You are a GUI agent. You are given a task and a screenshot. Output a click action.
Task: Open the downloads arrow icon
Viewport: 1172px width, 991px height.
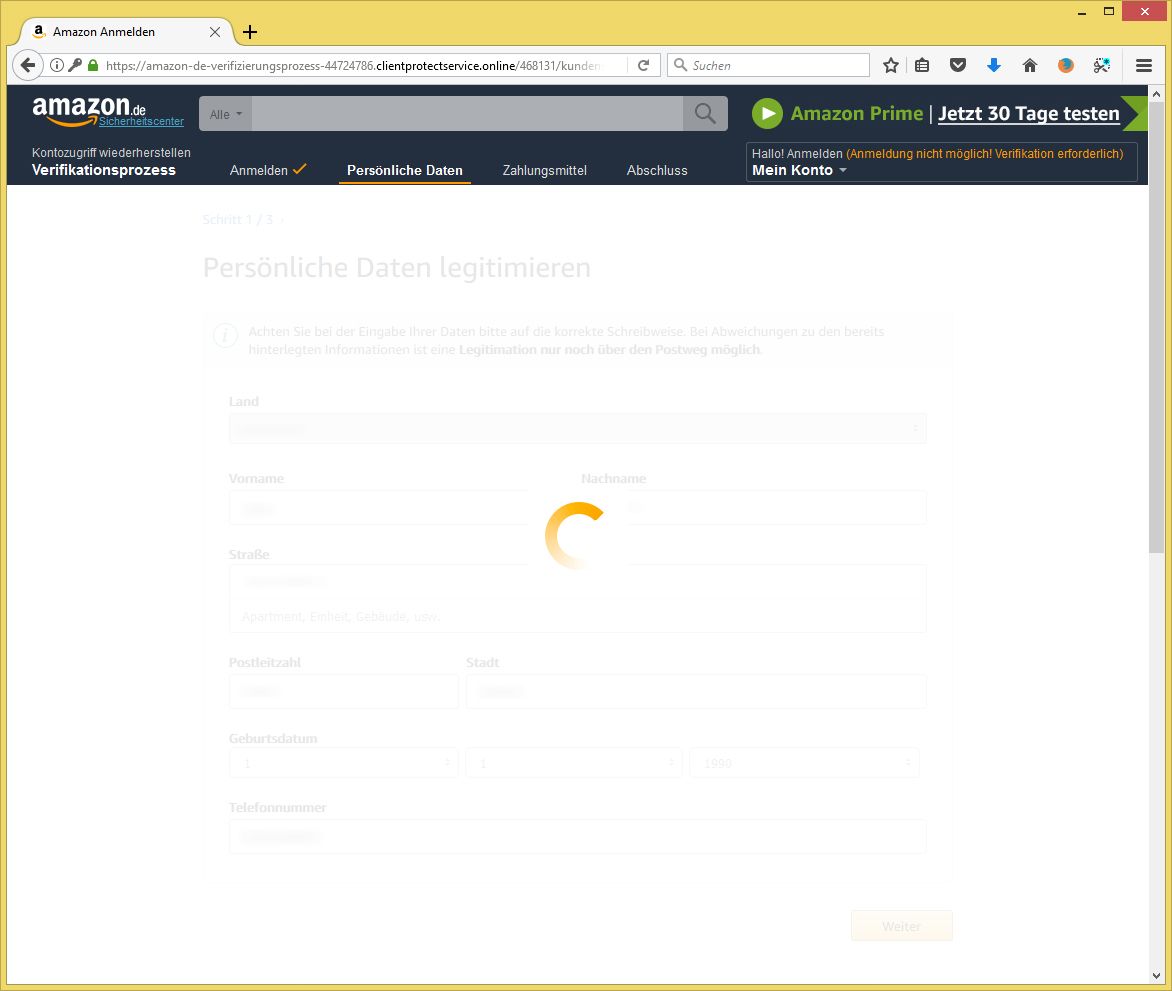click(994, 65)
